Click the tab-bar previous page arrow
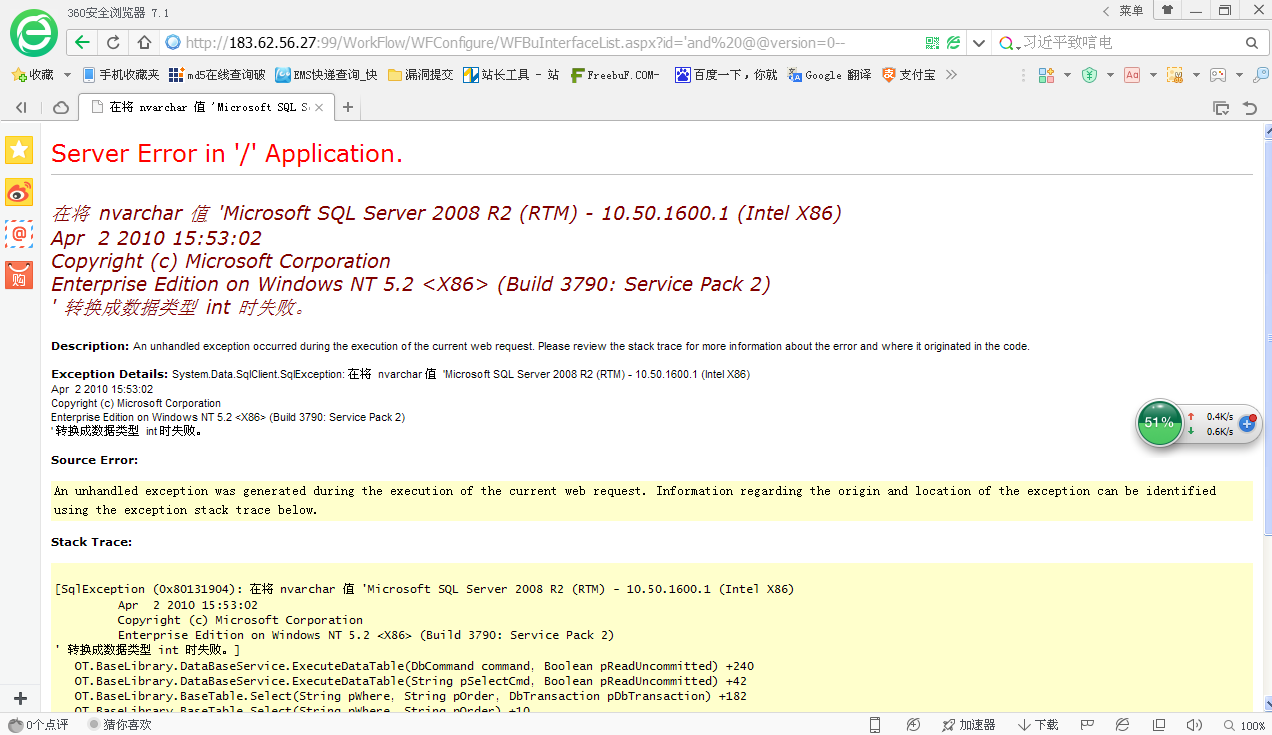Viewport: 1272px width, 735px height. coord(21,107)
